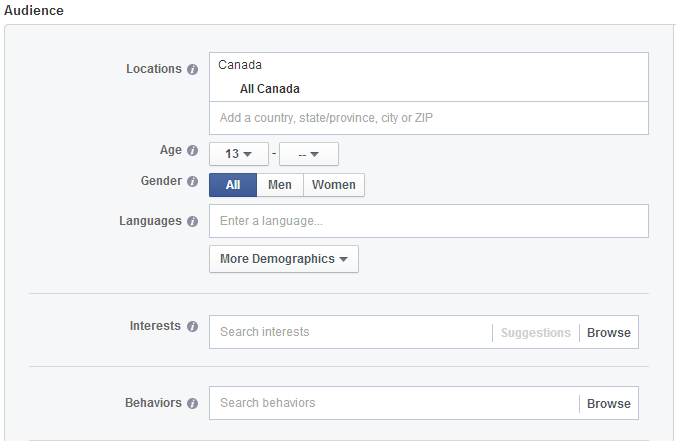This screenshot has width=676, height=441.
Task: Browse behaviors list
Action: [609, 404]
